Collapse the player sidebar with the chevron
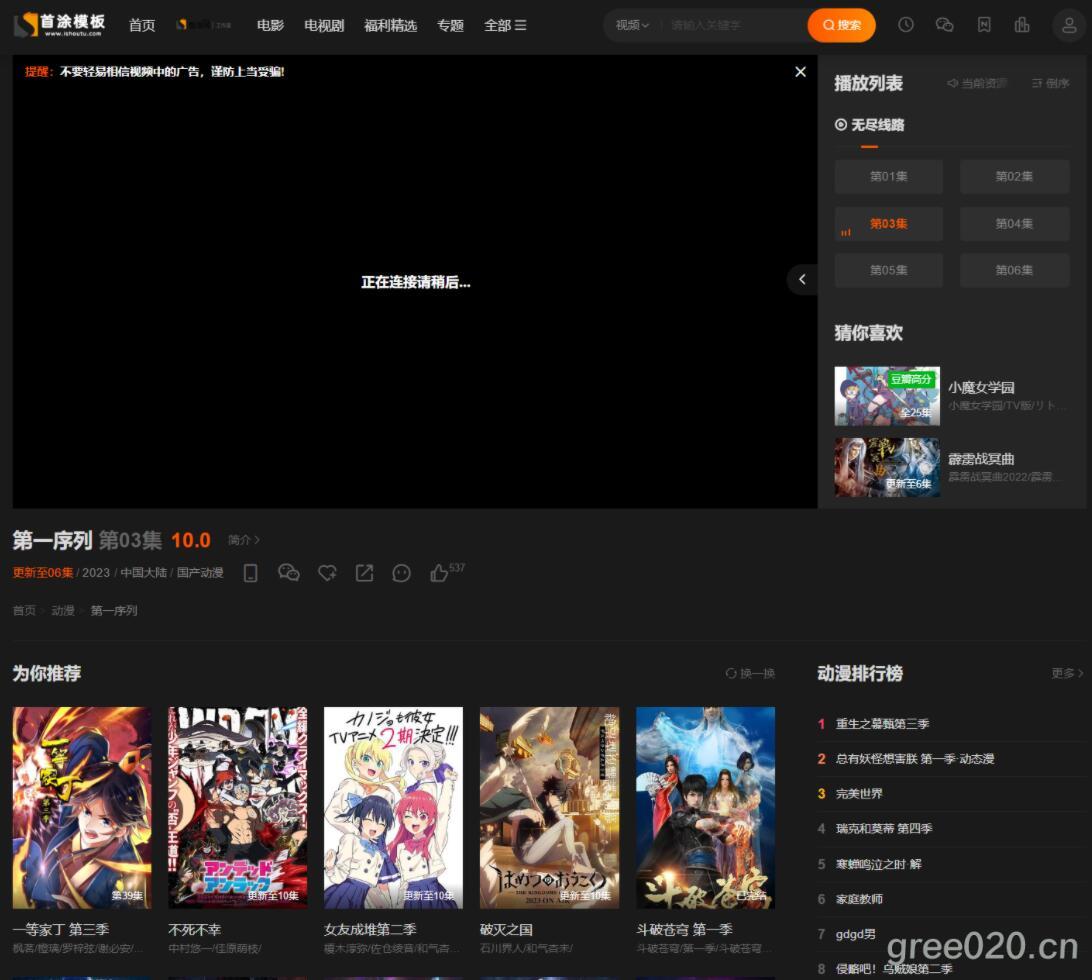Screen dimensions: 1092x980 (803, 280)
